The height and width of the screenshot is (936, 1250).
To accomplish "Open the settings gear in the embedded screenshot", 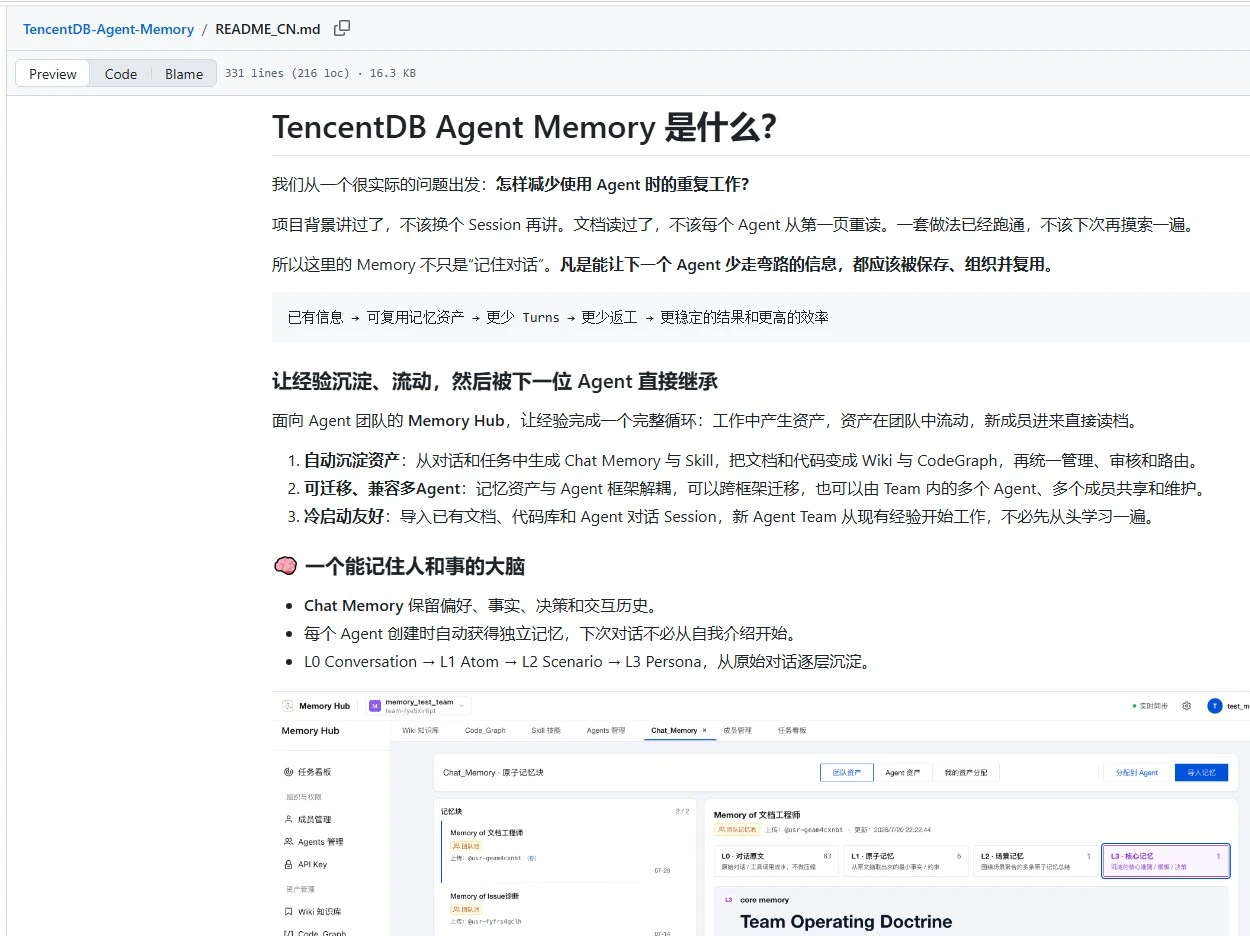I will (1187, 706).
